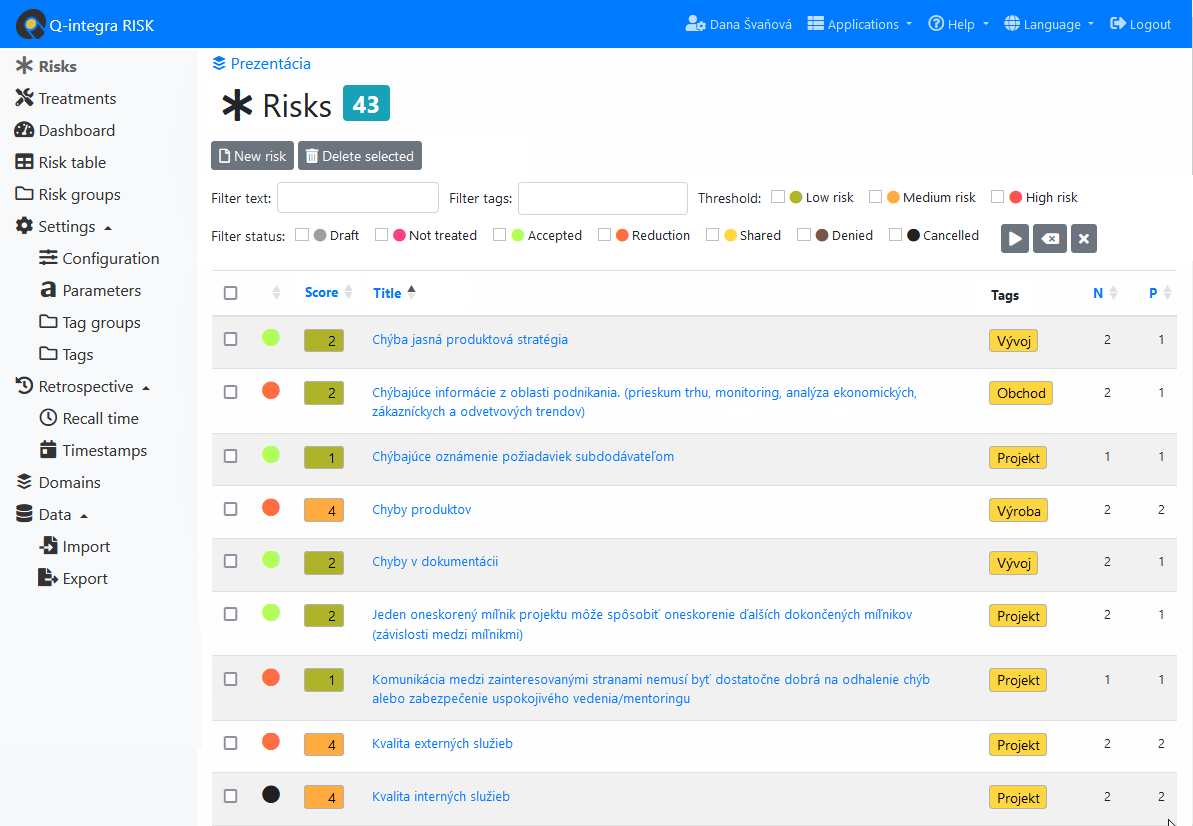Sort table by N column

point(1105,293)
